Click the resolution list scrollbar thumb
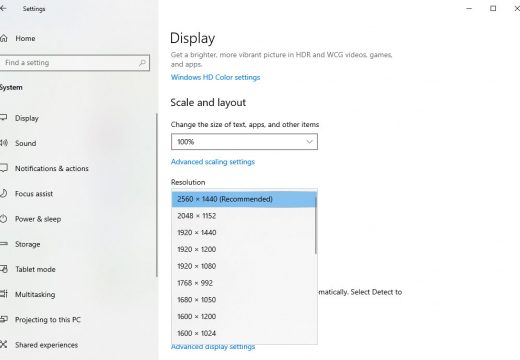 click(x=316, y=224)
